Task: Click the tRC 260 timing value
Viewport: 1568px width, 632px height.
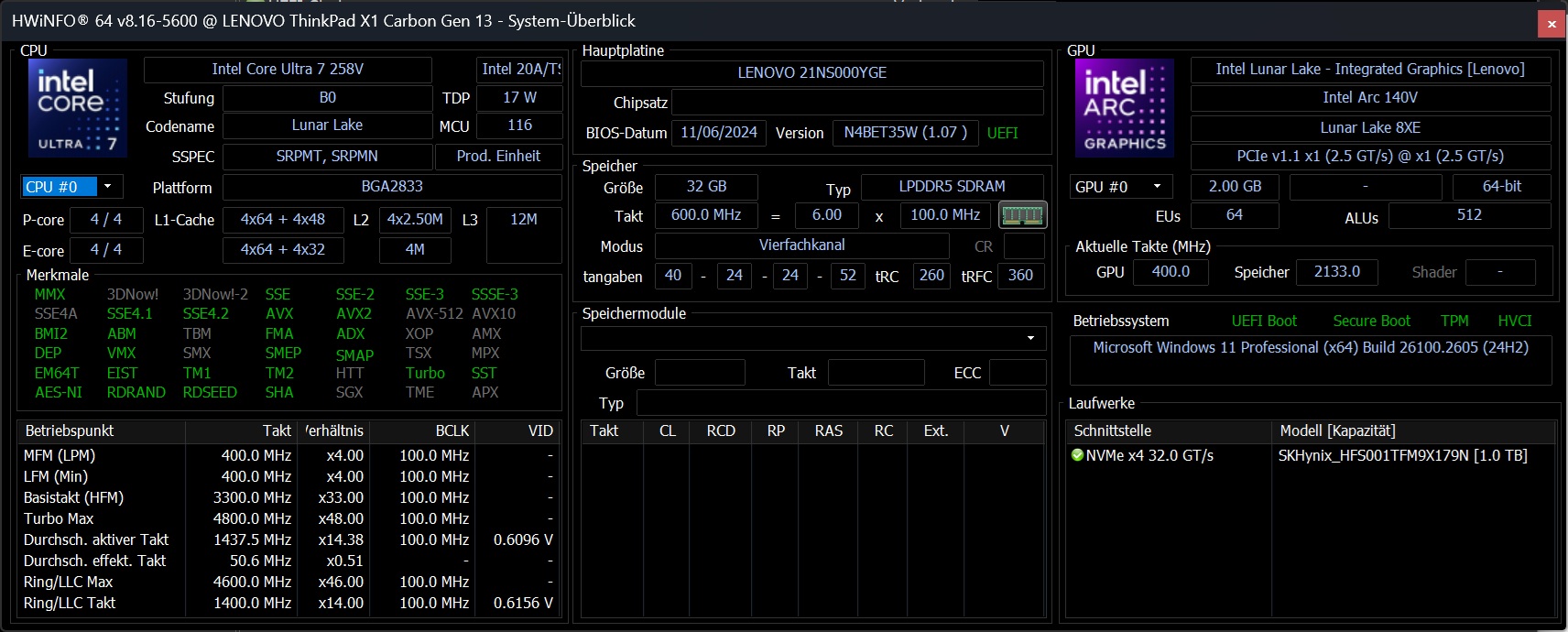Action: [931, 276]
